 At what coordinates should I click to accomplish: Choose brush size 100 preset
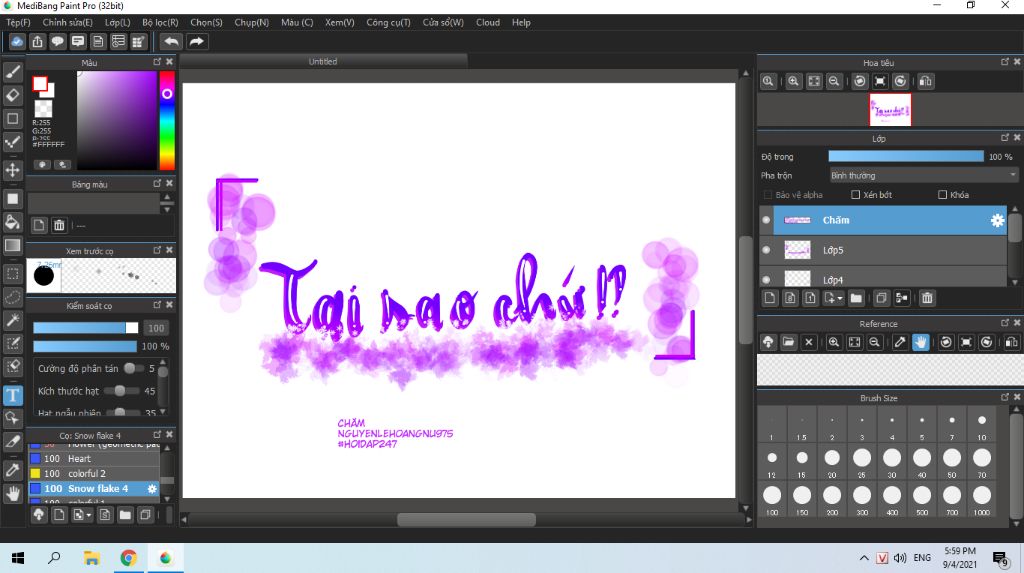click(x=771, y=495)
